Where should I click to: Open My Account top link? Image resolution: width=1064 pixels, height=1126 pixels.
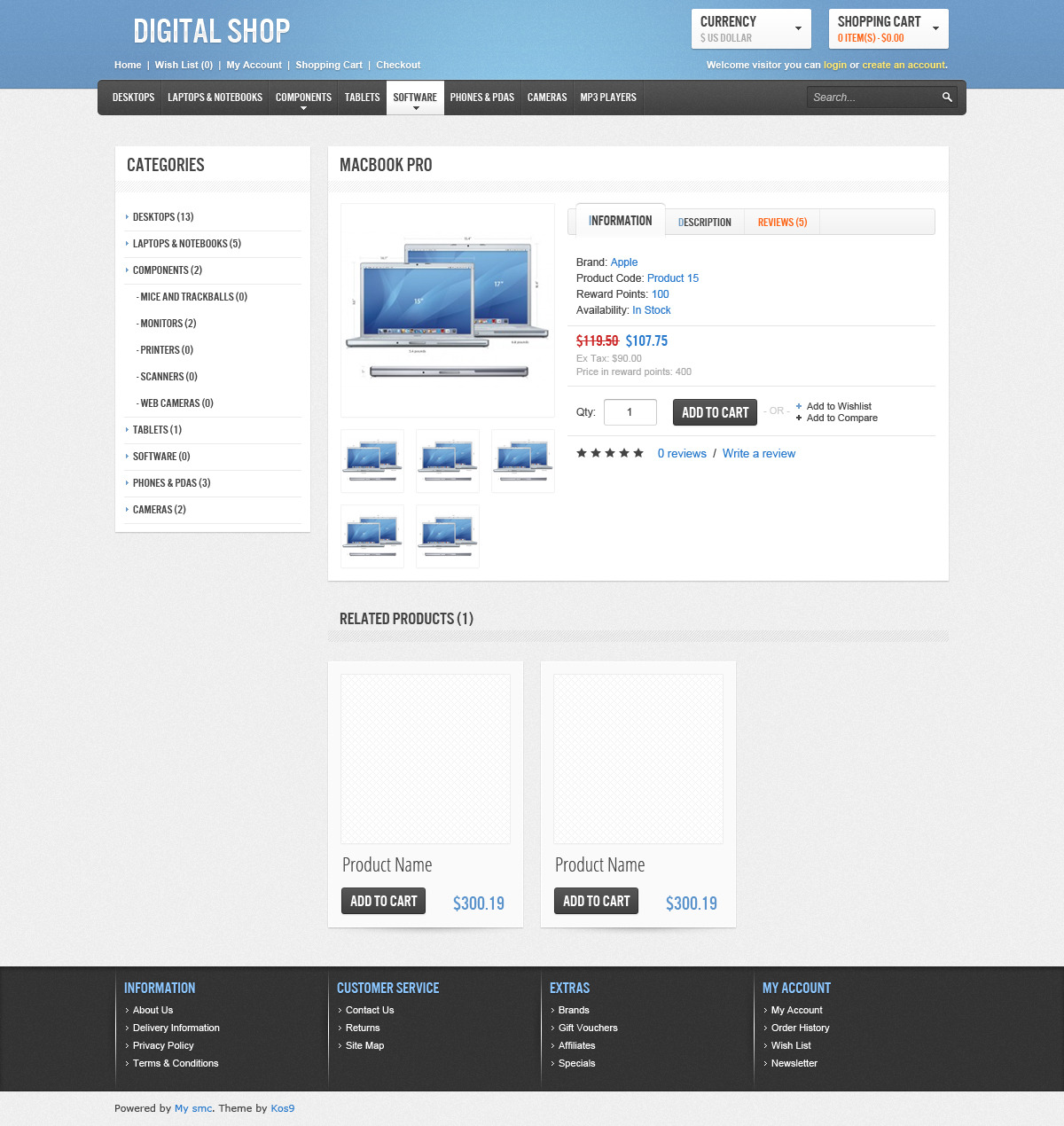tap(254, 65)
